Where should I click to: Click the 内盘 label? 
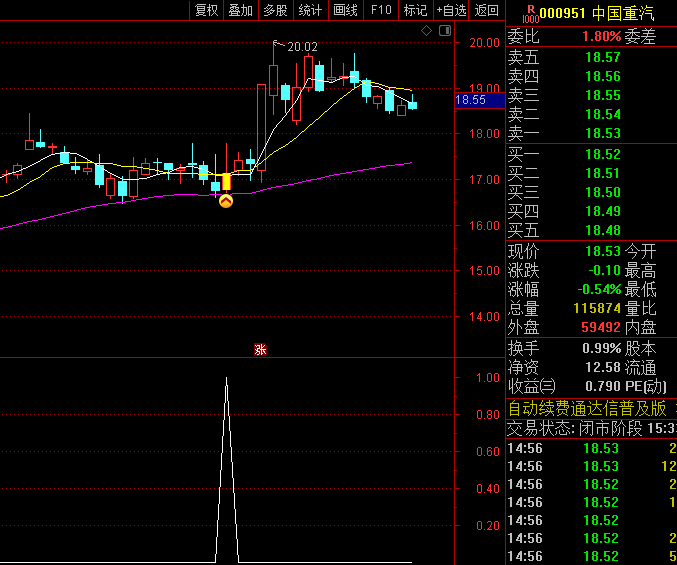point(640,327)
